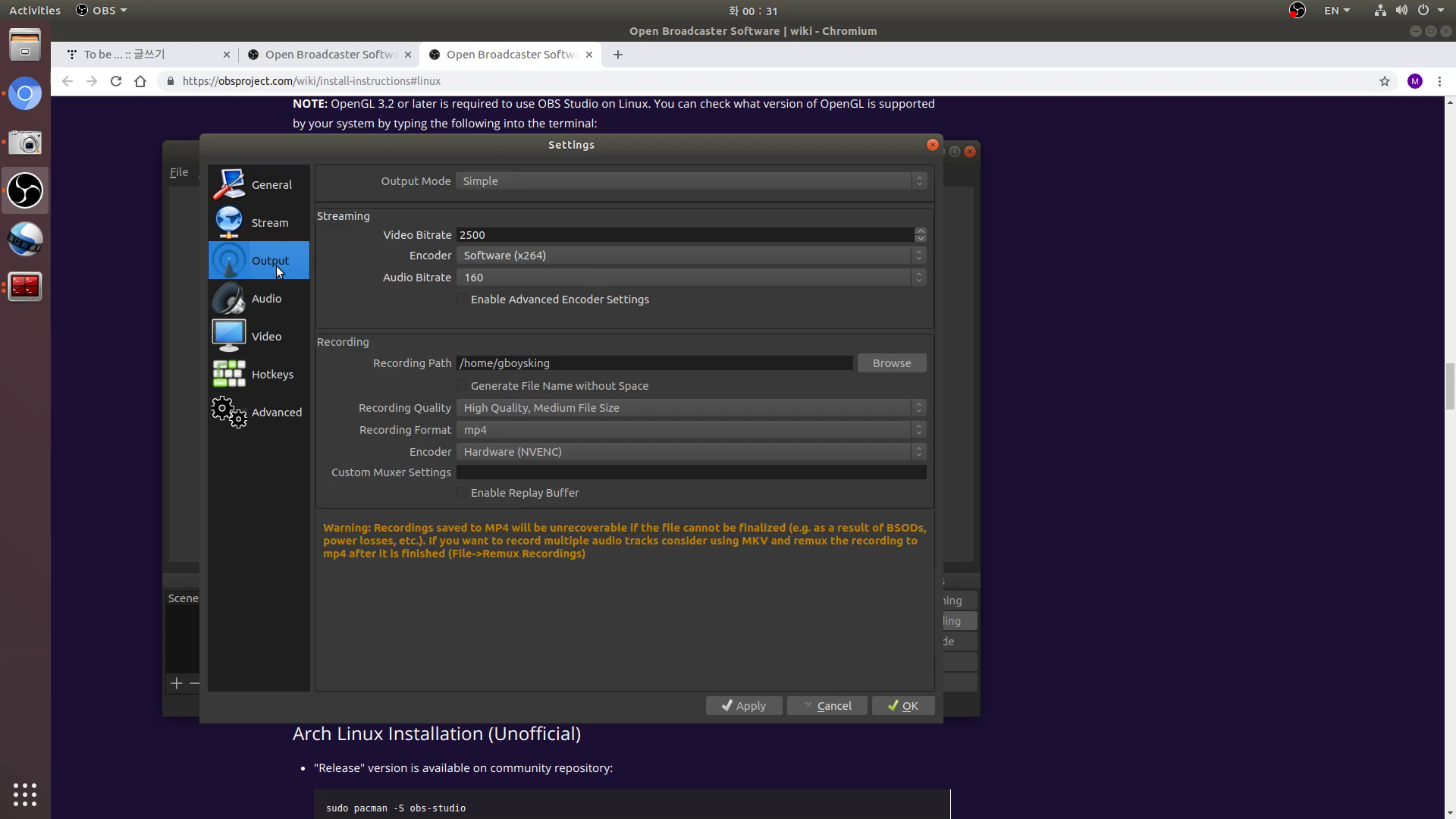
Task: Click the browser page vertical scrollbar
Action: pyautogui.click(x=1450, y=385)
